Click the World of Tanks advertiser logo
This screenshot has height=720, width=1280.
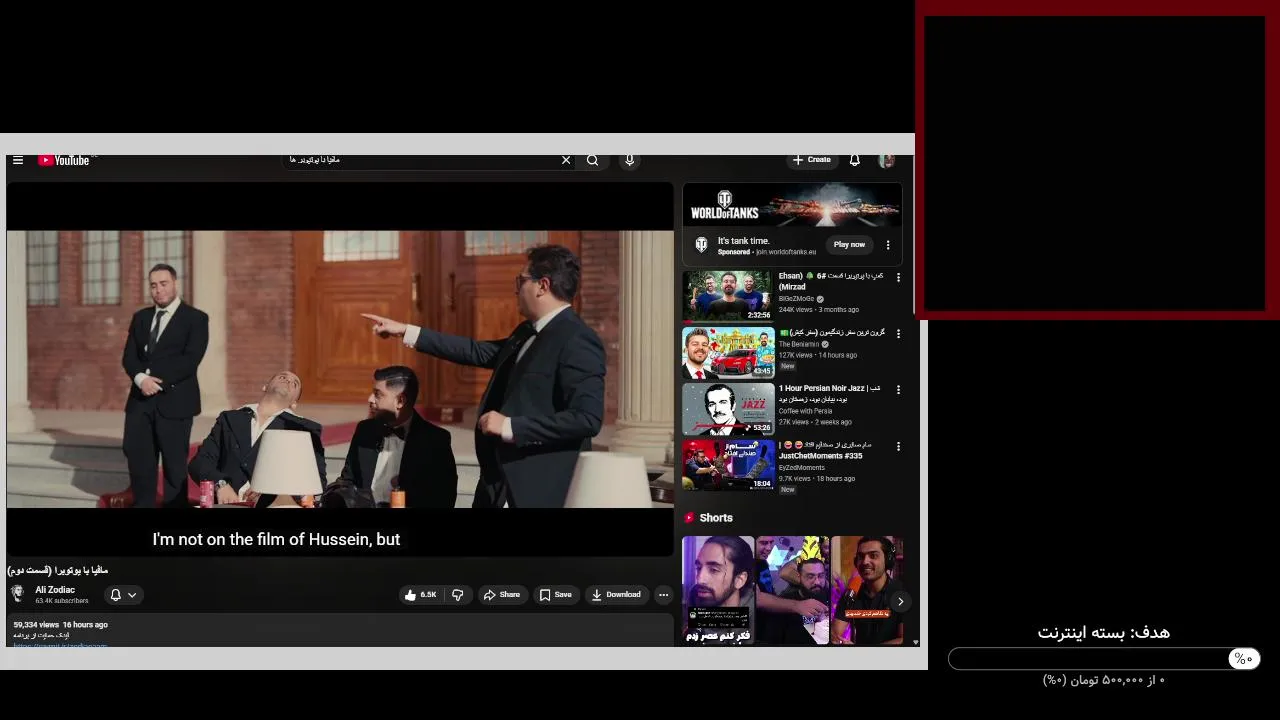pyautogui.click(x=701, y=245)
